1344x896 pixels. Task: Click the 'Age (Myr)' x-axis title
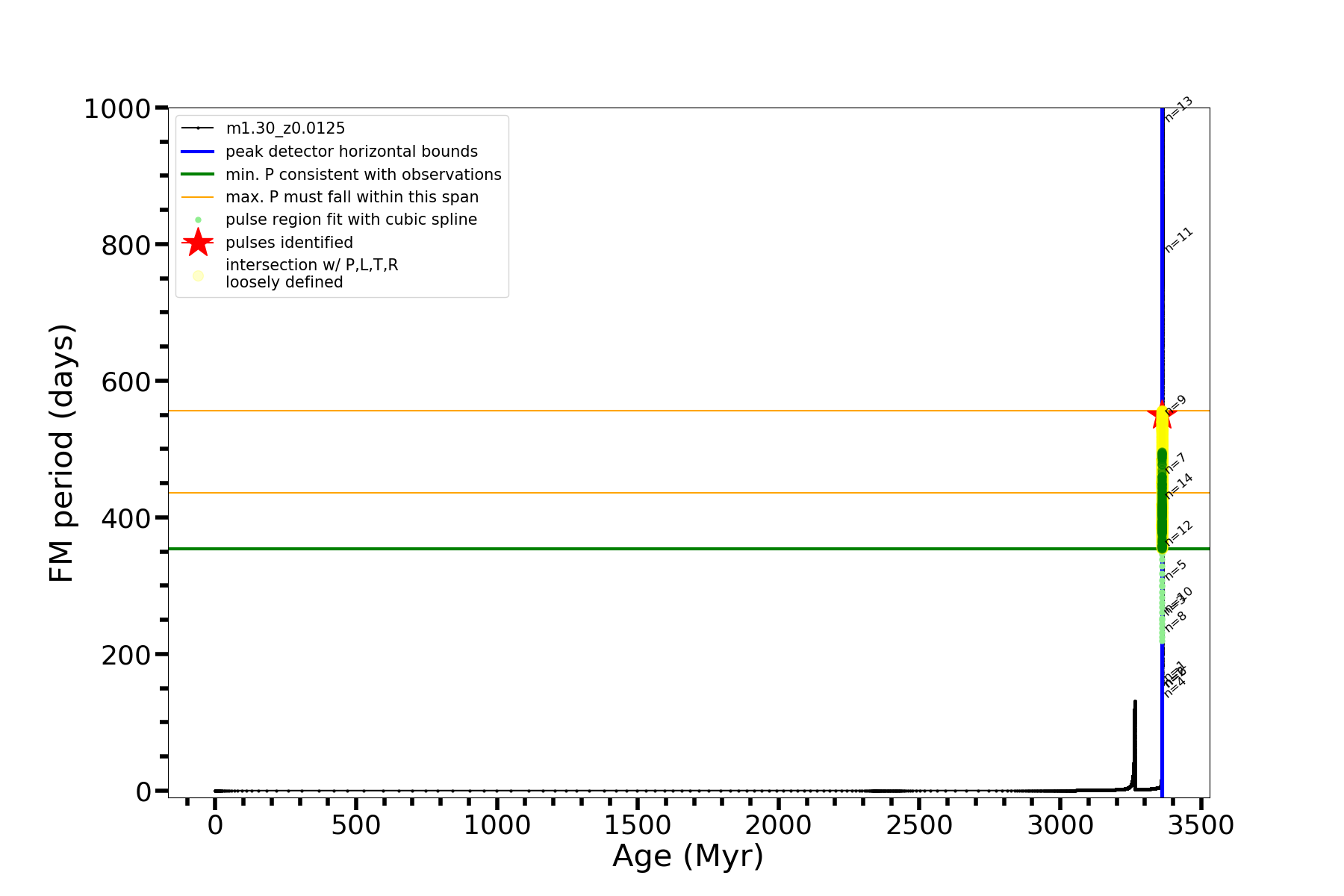pos(688,856)
